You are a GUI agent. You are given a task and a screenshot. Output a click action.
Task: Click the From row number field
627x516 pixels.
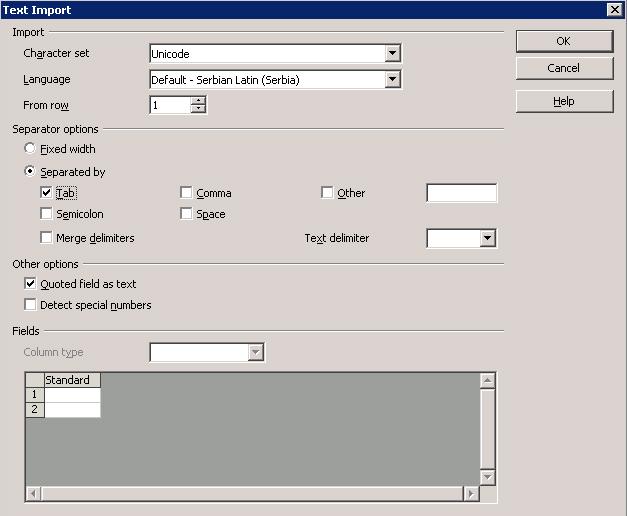coord(169,105)
